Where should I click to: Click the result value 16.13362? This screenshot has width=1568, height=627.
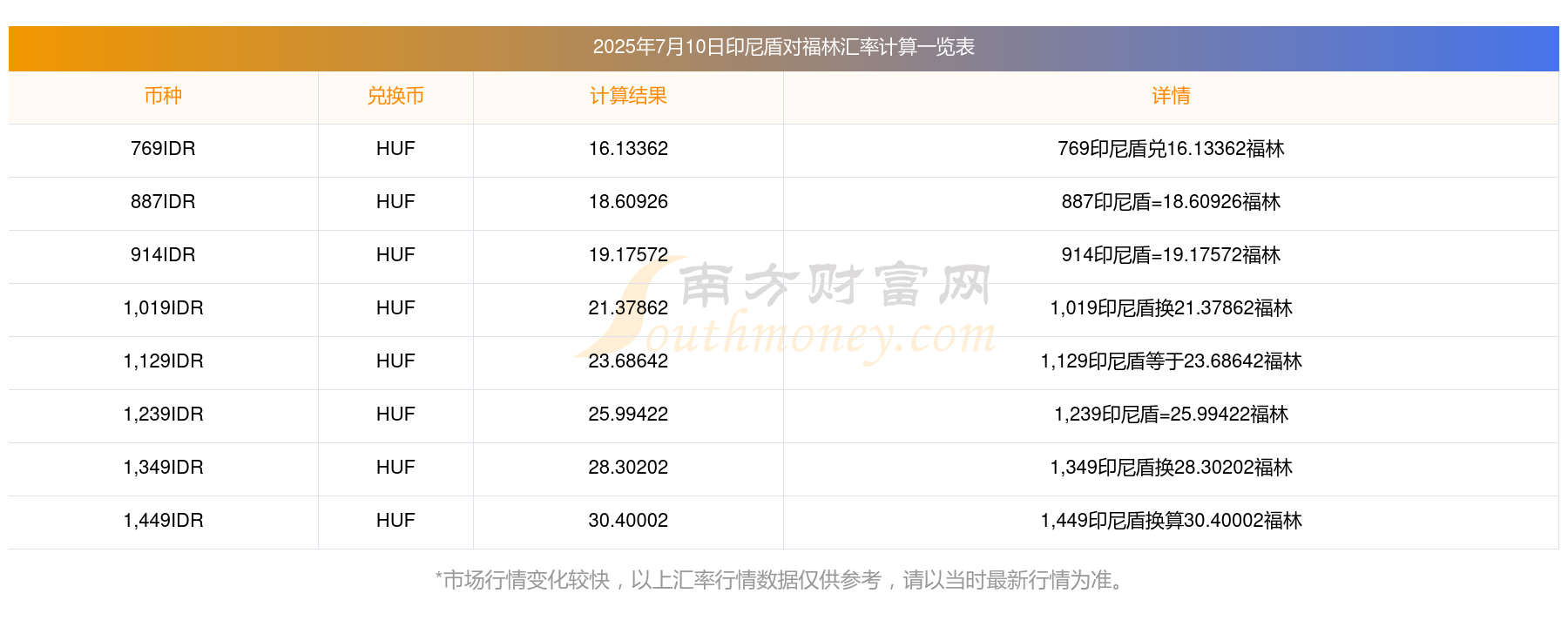coord(628,149)
